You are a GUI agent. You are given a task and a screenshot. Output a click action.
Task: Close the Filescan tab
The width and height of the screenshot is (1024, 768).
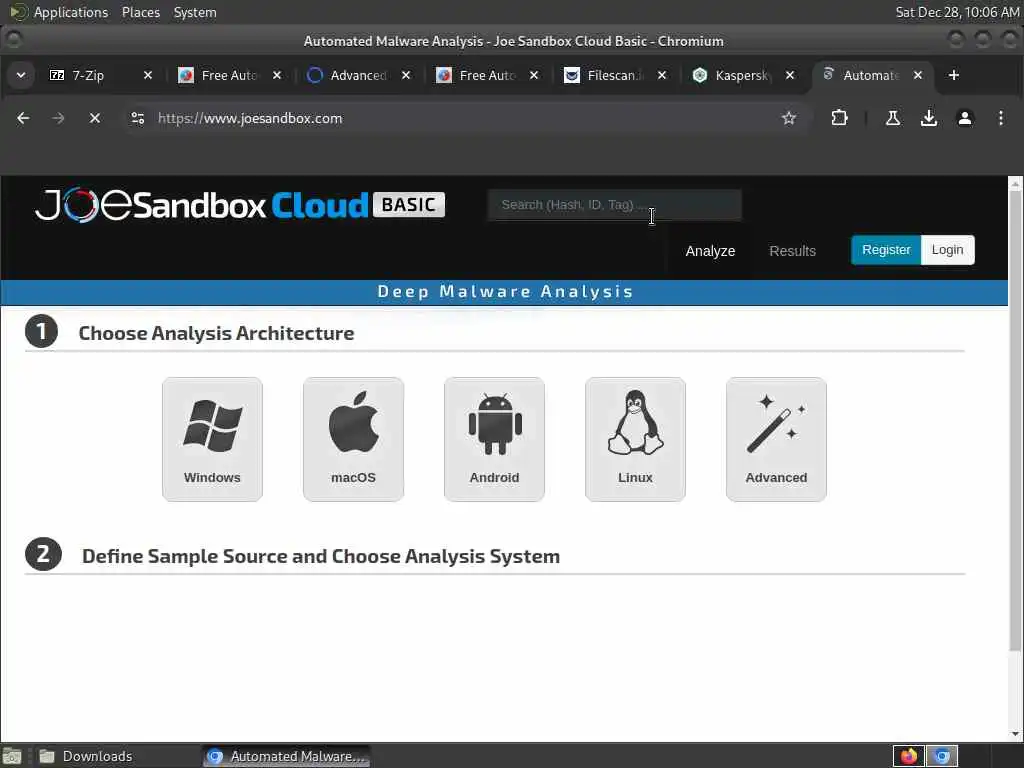pos(662,75)
